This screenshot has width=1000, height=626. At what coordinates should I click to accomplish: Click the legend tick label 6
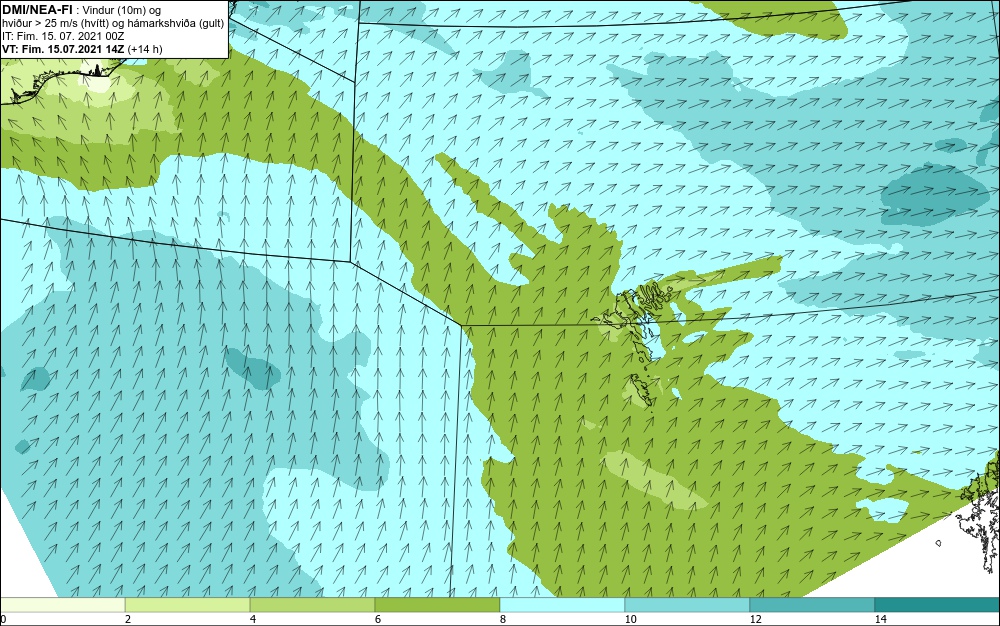378,619
